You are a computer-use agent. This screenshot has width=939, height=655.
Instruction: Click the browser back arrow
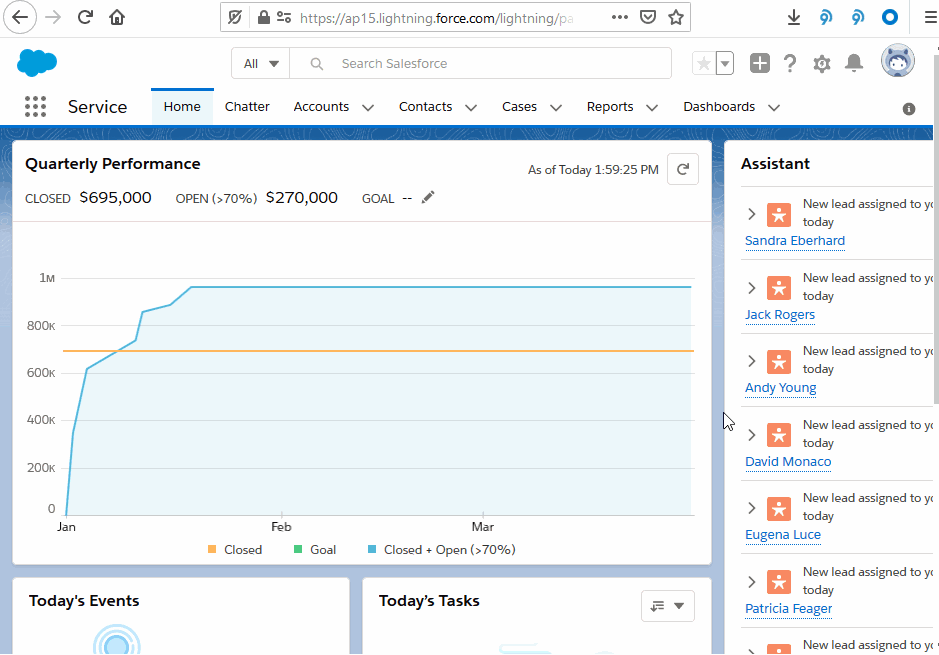click(x=20, y=17)
